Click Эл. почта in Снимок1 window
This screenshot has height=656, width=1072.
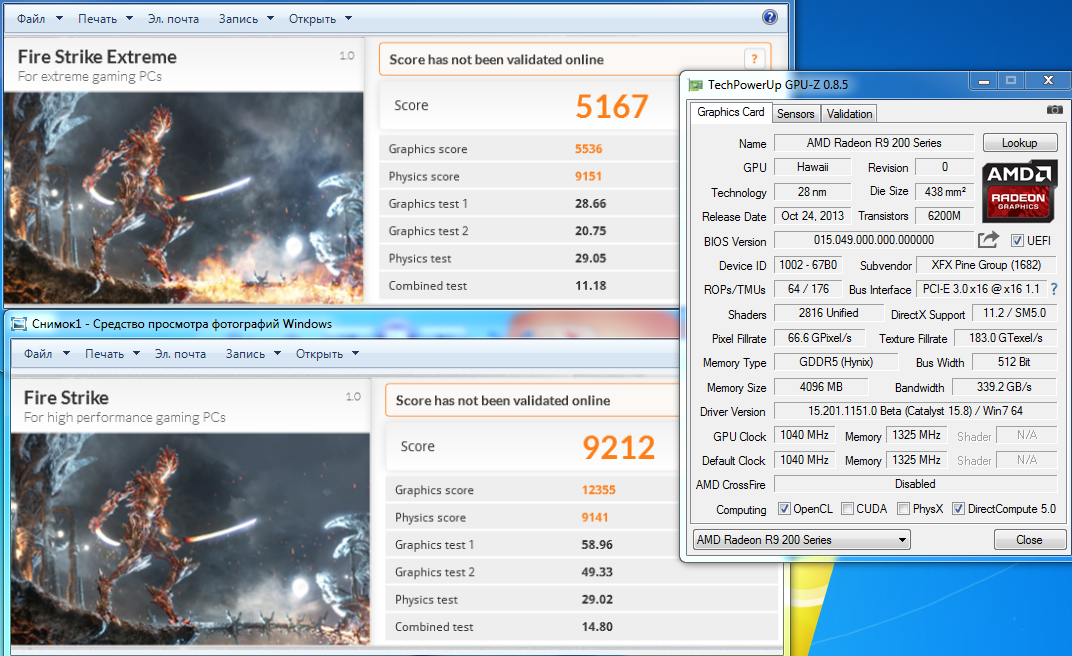[x=180, y=353]
